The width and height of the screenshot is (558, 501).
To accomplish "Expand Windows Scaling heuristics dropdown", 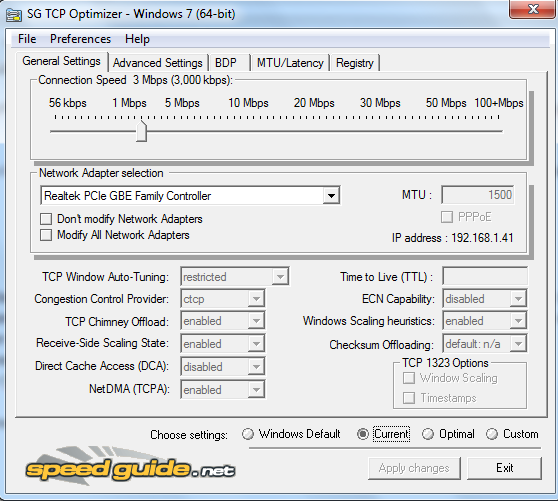I will pyautogui.click(x=518, y=321).
